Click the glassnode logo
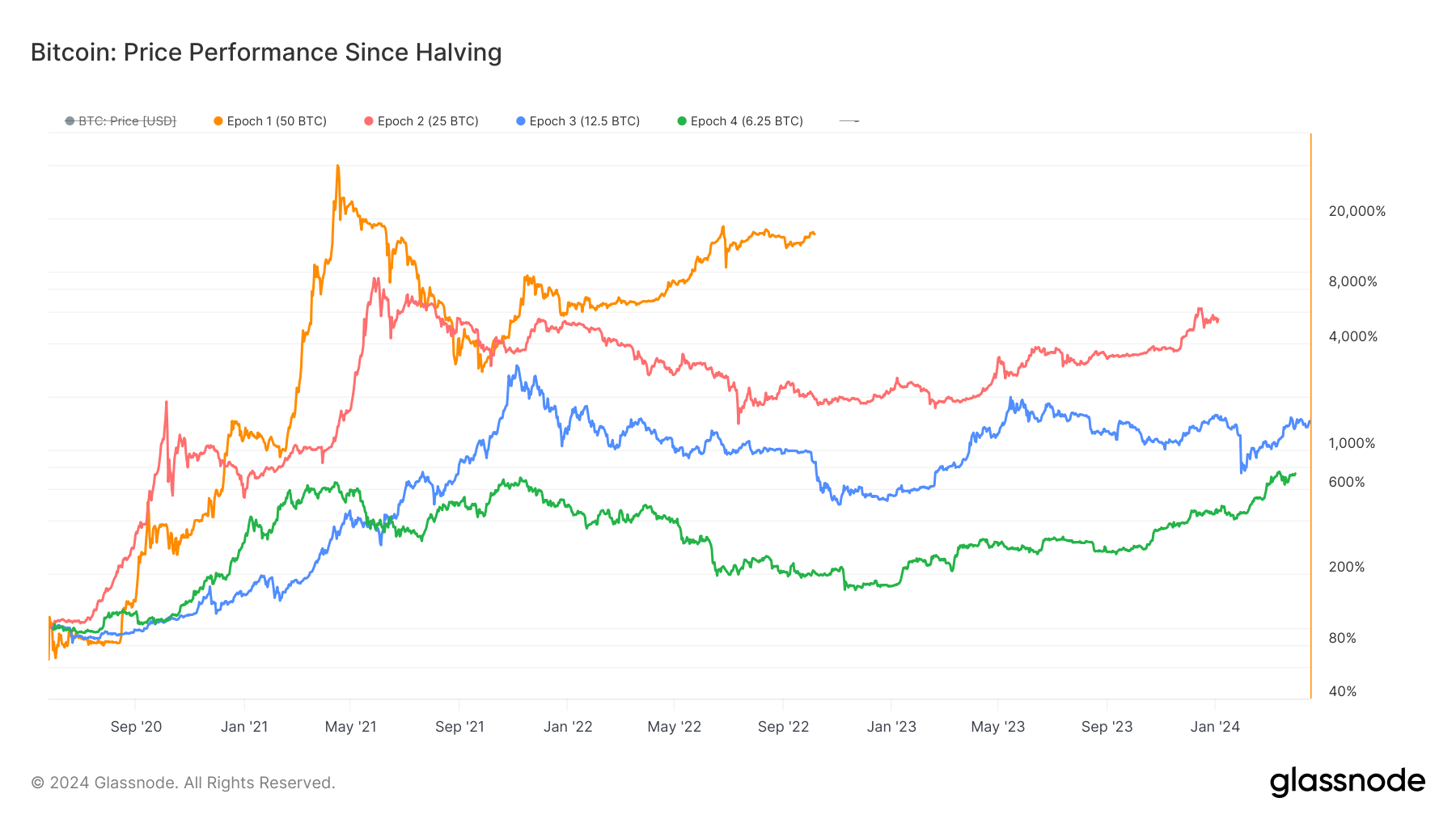Screen dimensions: 1456x819 point(1347,782)
